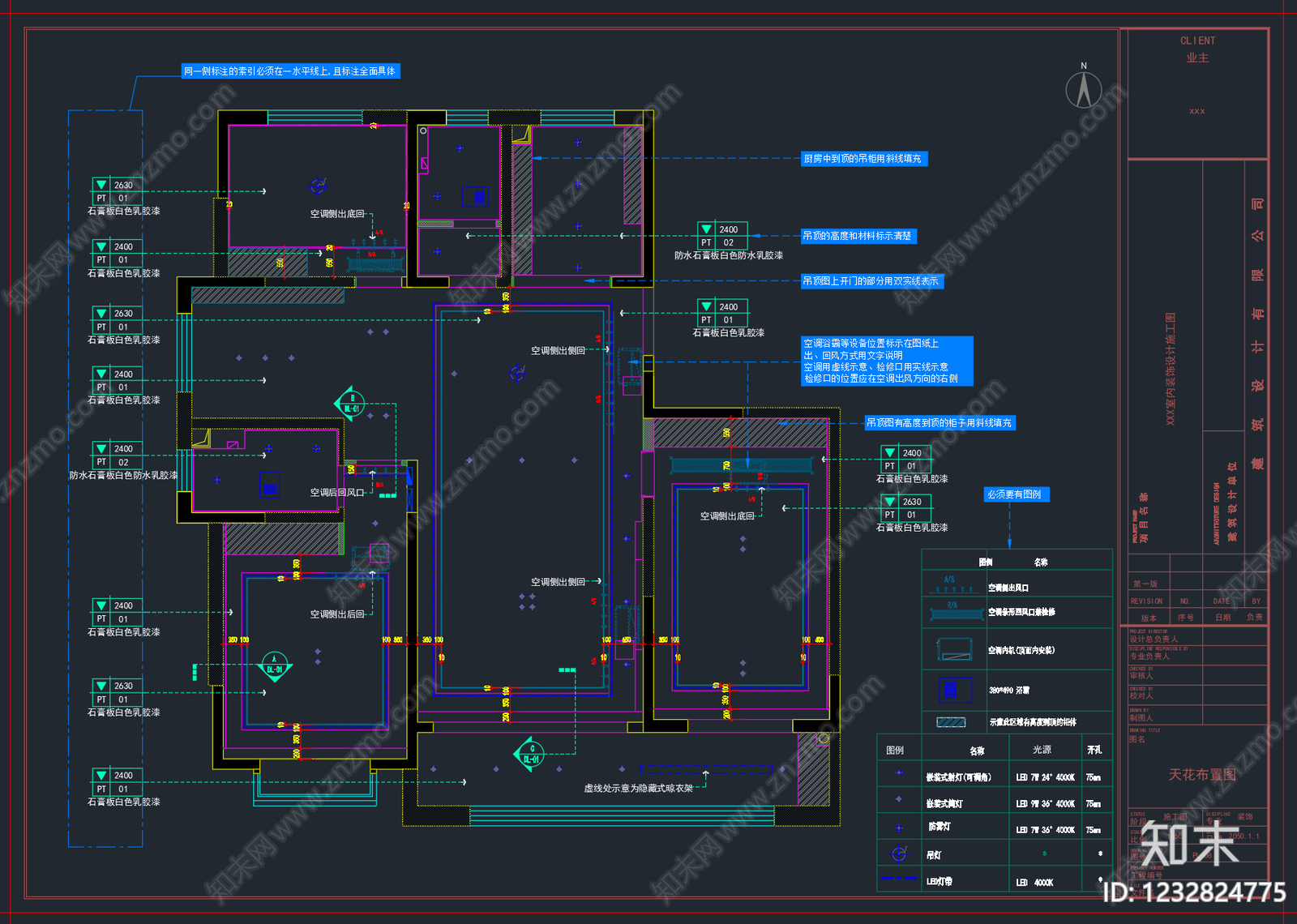Click the elevation marker labeled B
This screenshot has width=1297, height=924.
(x=350, y=404)
